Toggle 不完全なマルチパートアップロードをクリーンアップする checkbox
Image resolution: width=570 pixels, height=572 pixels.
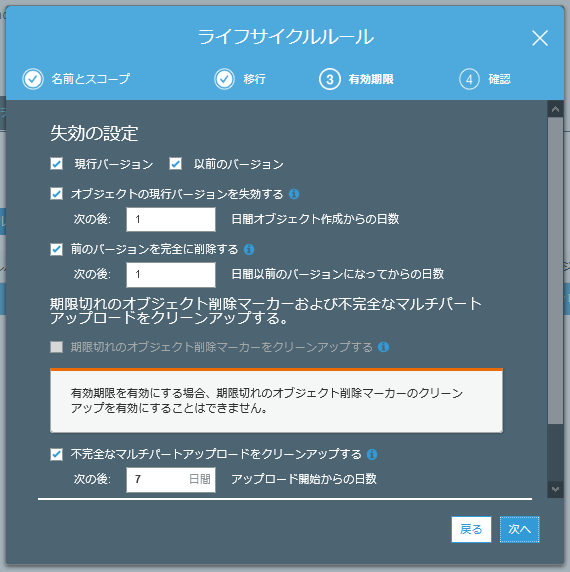[57, 455]
